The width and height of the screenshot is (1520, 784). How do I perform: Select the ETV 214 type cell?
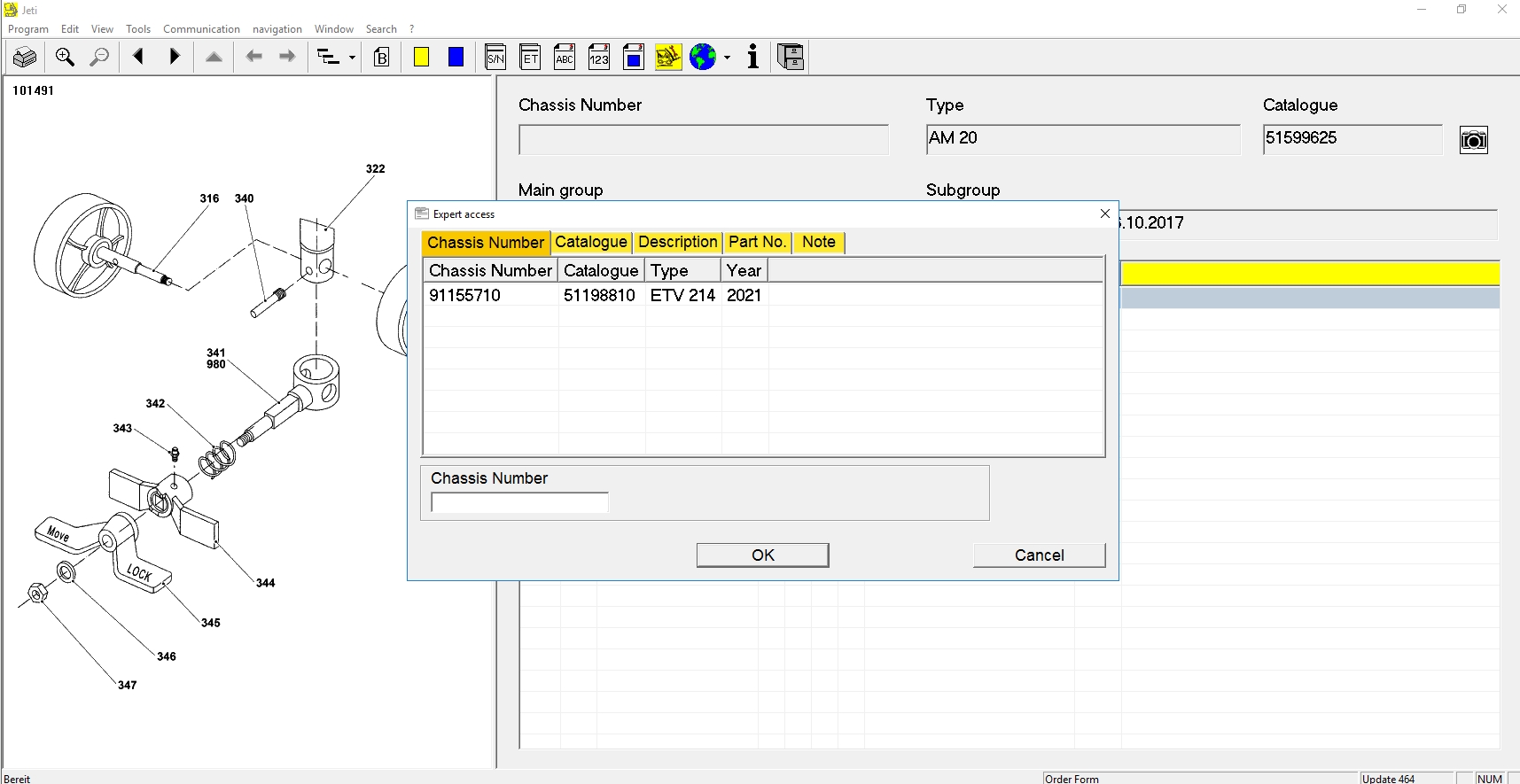[682, 295]
